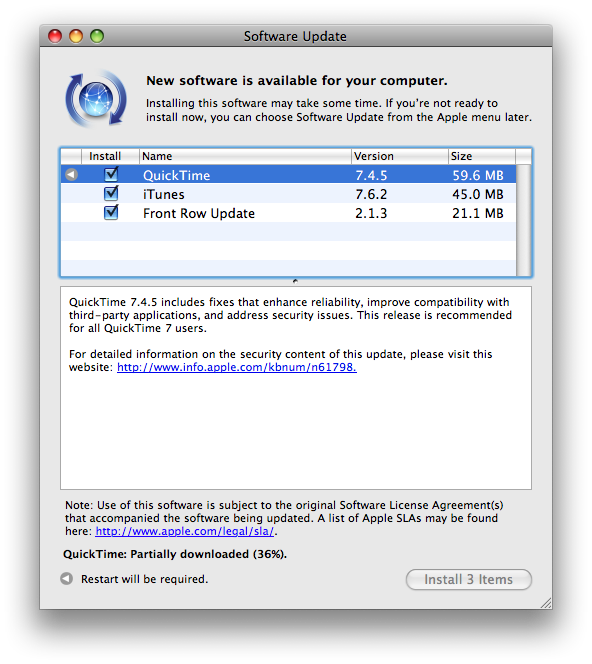
Task: Click the Software Update globe icon
Action: pyautogui.click(x=96, y=99)
